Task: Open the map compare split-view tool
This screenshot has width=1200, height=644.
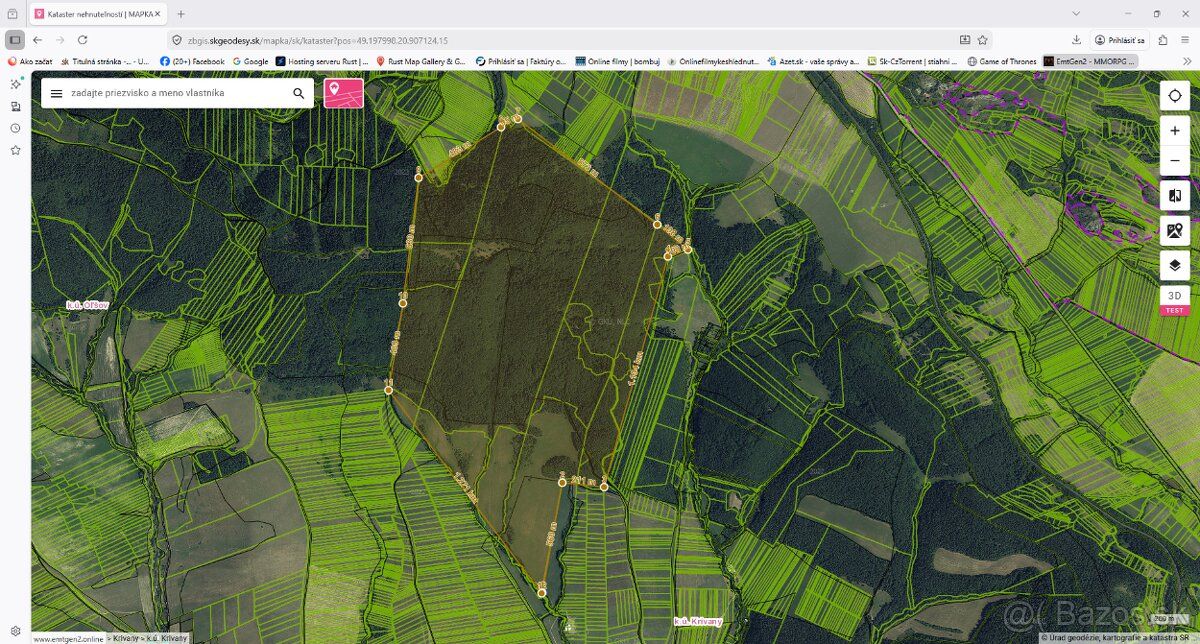Action: click(1174, 196)
